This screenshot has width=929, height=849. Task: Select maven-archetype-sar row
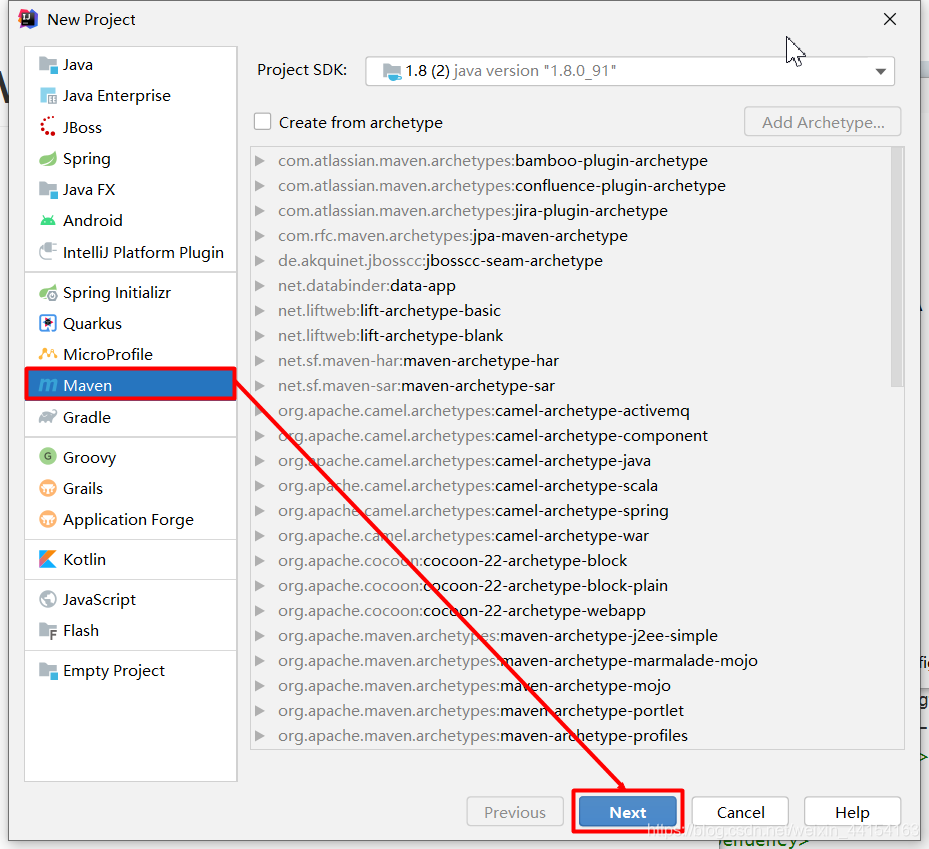(572, 386)
